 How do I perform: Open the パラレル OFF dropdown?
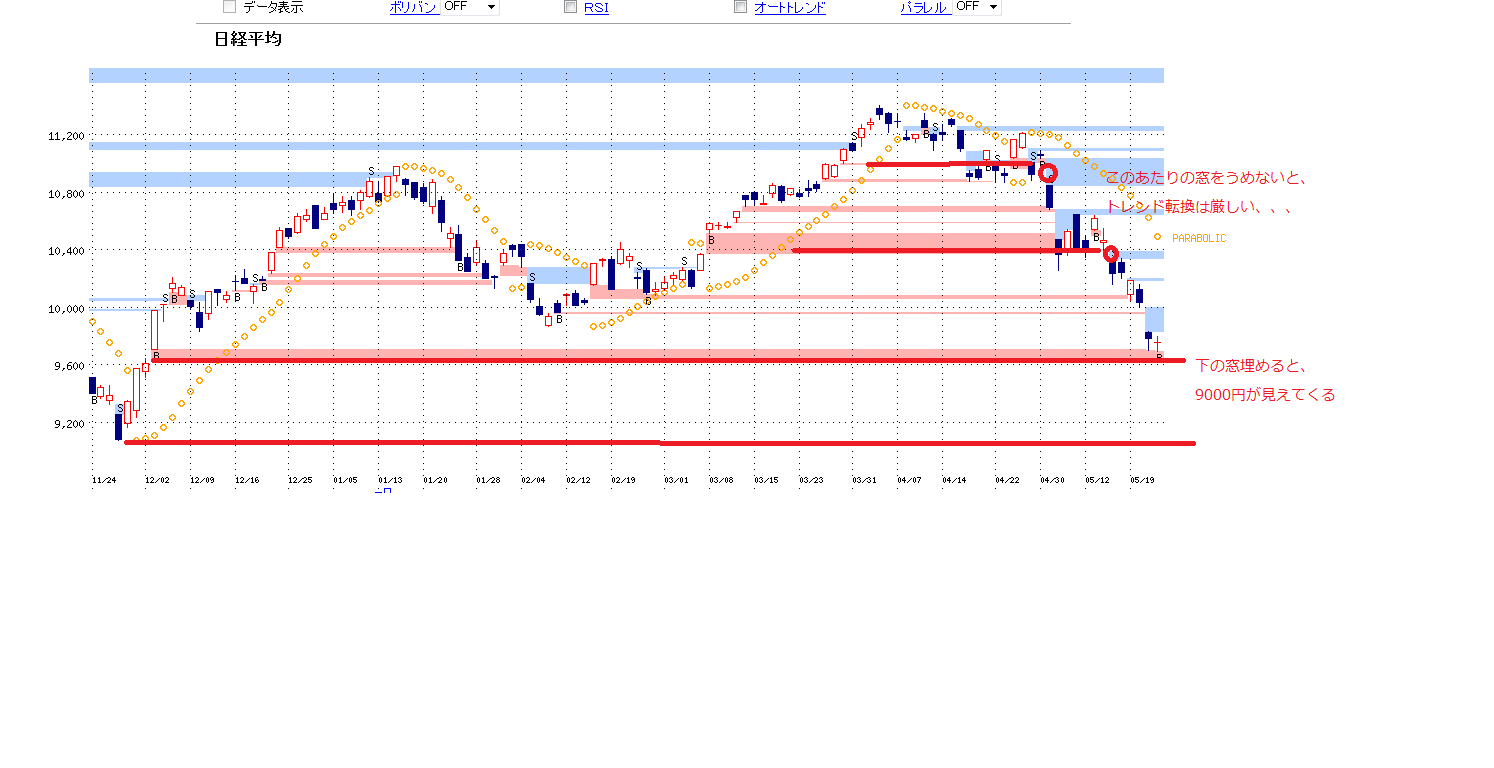(x=977, y=7)
